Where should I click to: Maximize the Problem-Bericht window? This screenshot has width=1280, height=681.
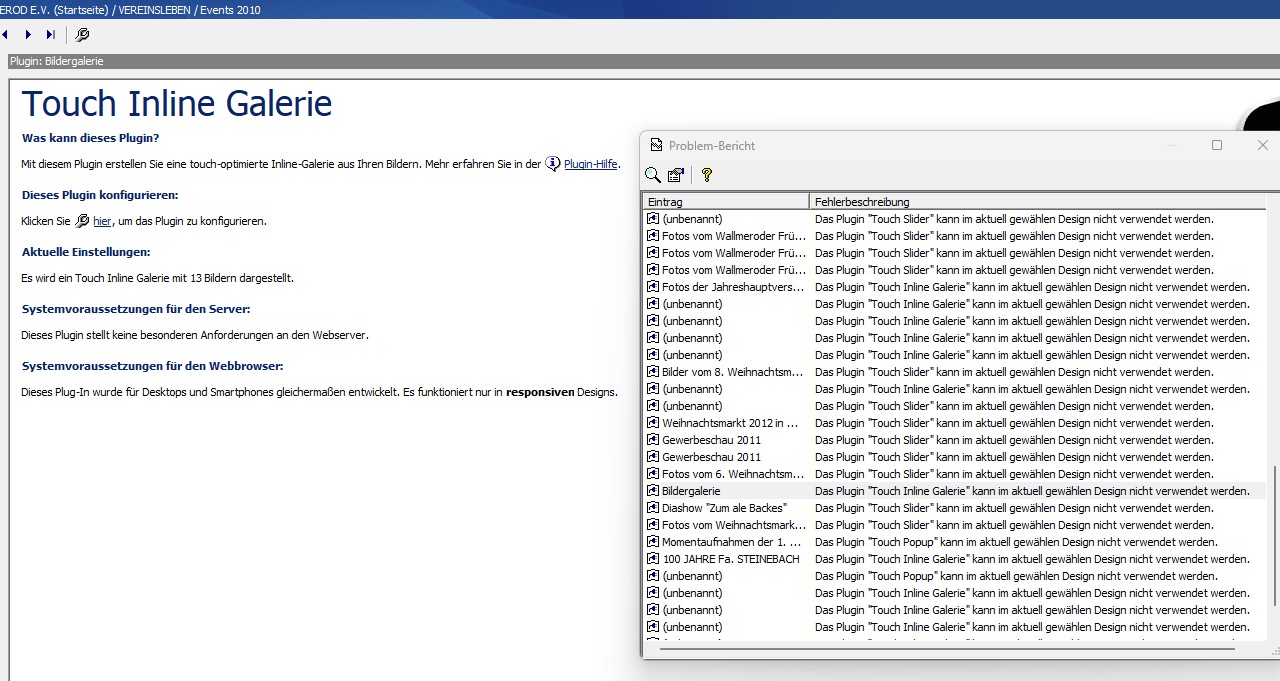click(1217, 145)
